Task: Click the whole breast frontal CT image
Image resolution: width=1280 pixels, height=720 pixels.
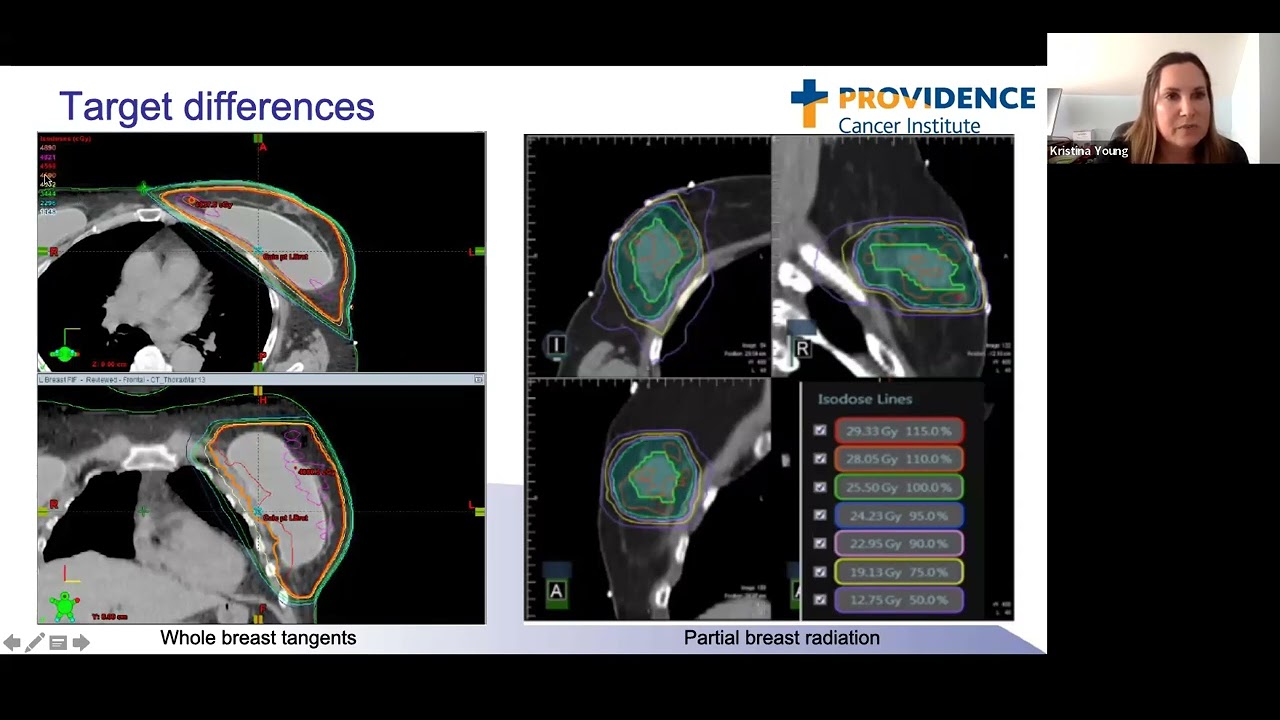Action: [261, 505]
